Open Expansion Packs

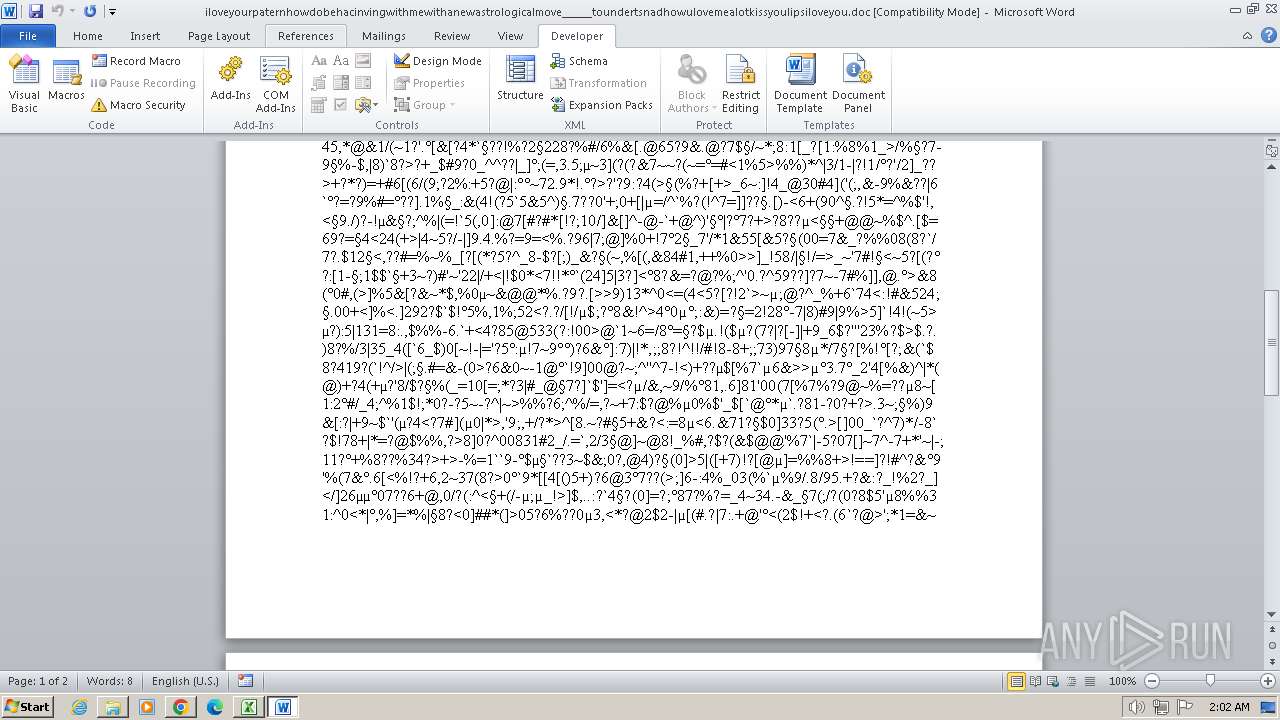pyautogui.click(x=602, y=105)
